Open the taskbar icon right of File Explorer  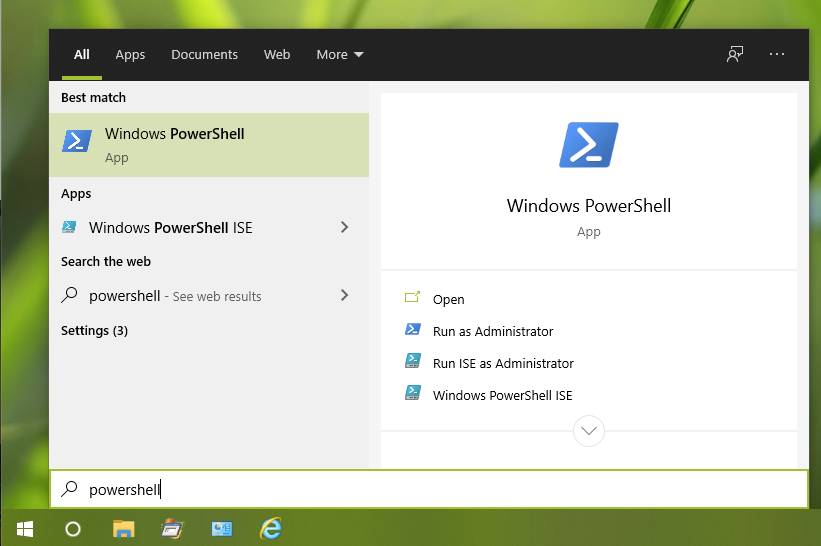click(172, 529)
